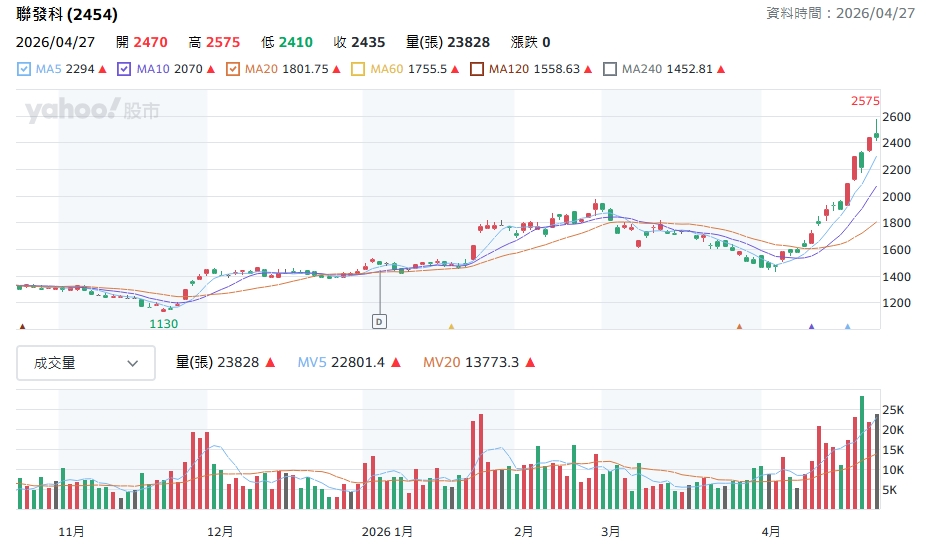Image resolution: width=936 pixels, height=556 pixels.
Task: Click the MV20 volume average label
Action: 441,363
